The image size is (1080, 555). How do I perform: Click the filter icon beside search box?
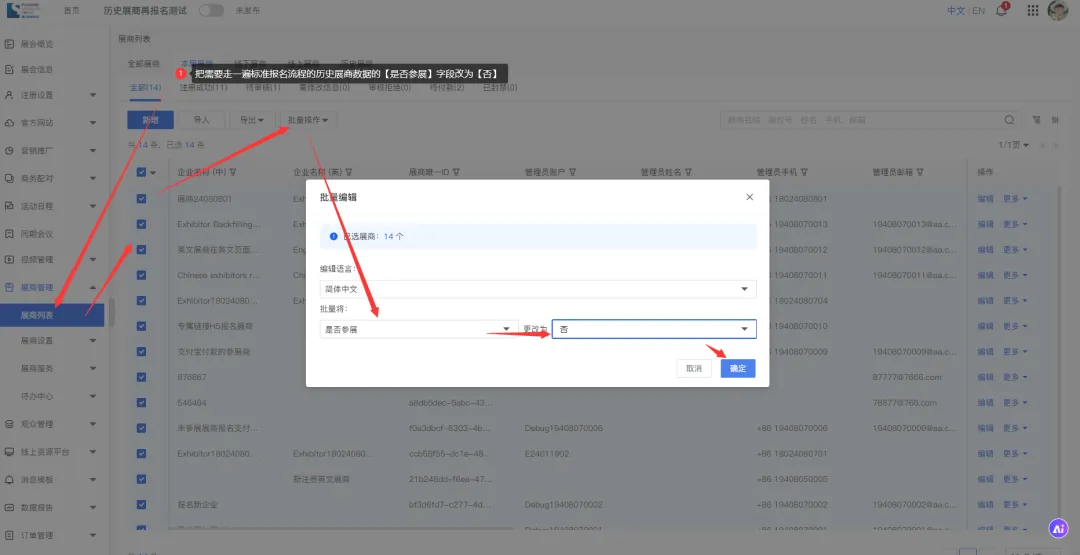(x=1036, y=120)
